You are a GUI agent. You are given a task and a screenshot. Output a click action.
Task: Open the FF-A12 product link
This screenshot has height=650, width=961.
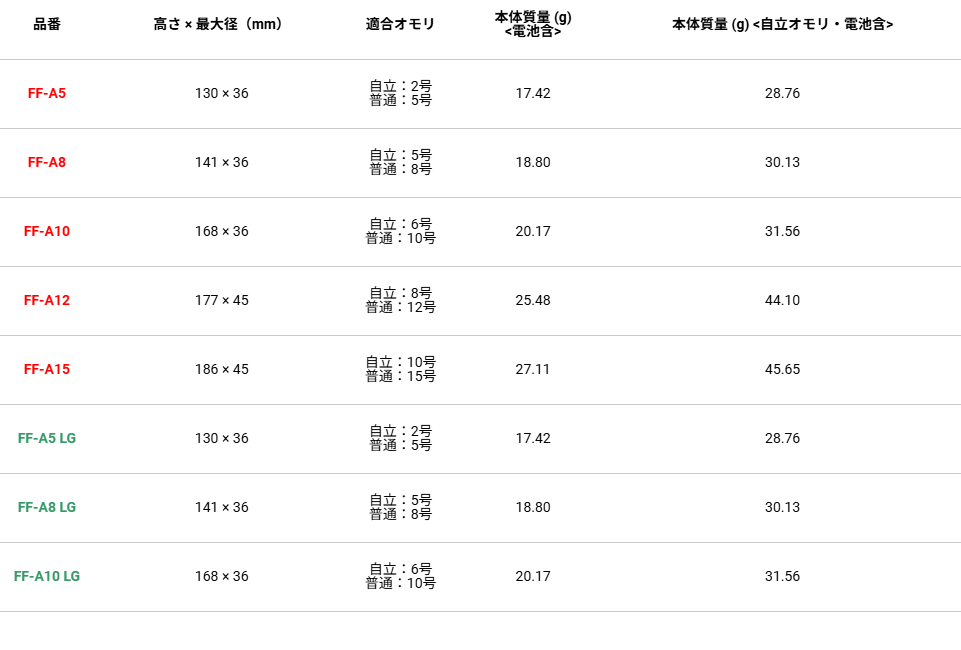coord(47,300)
